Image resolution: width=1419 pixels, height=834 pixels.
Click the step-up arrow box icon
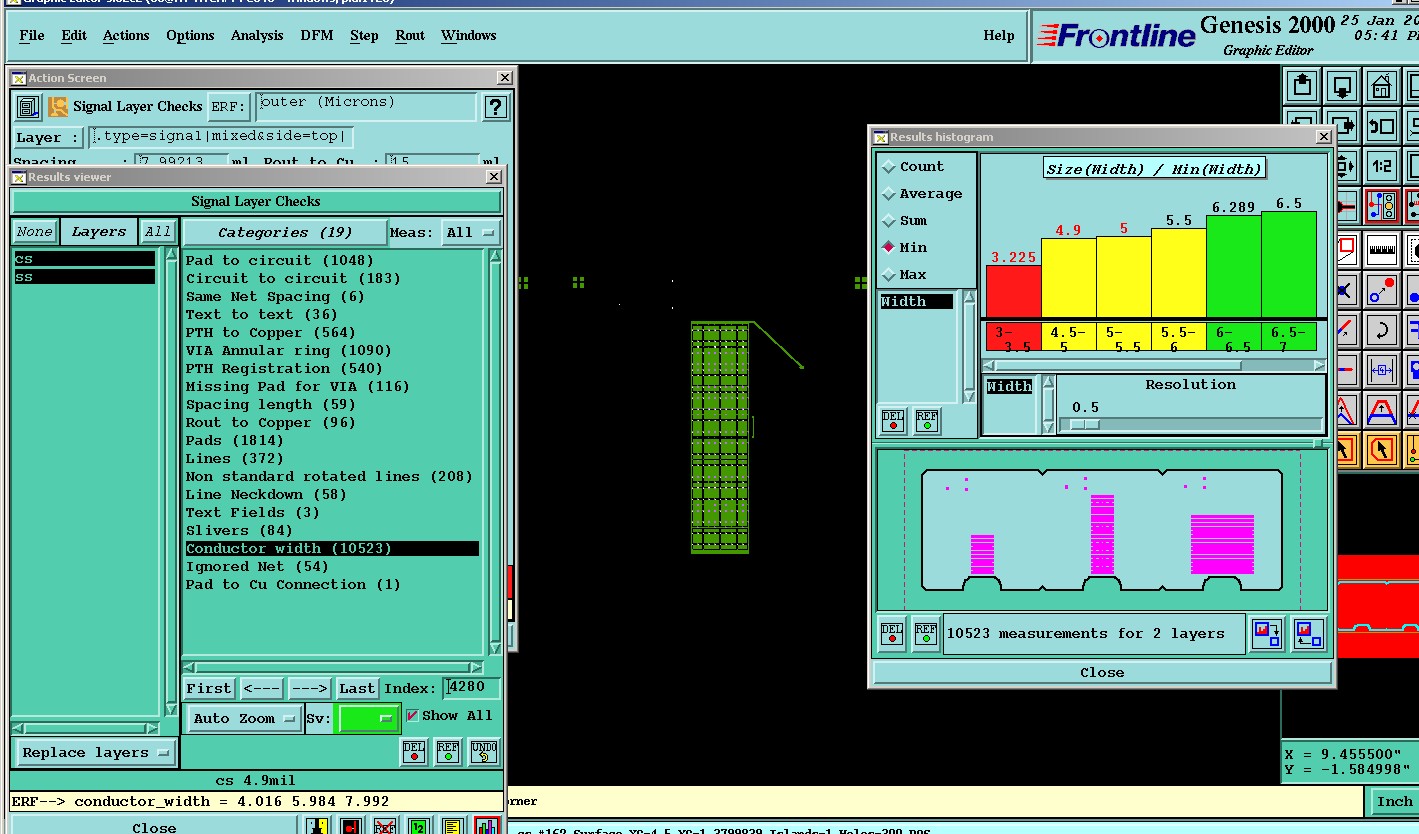click(1302, 85)
